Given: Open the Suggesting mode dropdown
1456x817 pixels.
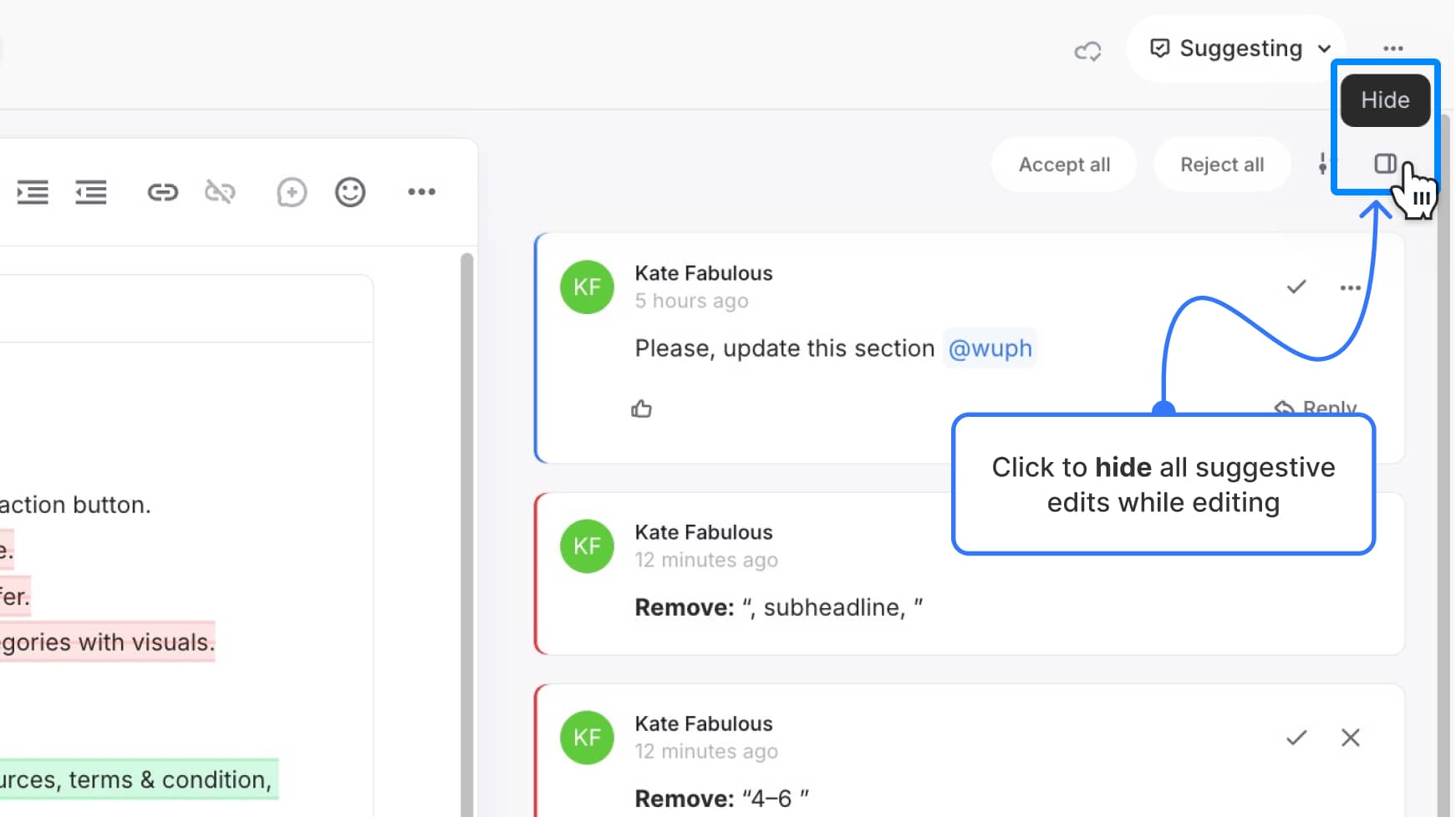Looking at the screenshot, I should click(x=1236, y=48).
